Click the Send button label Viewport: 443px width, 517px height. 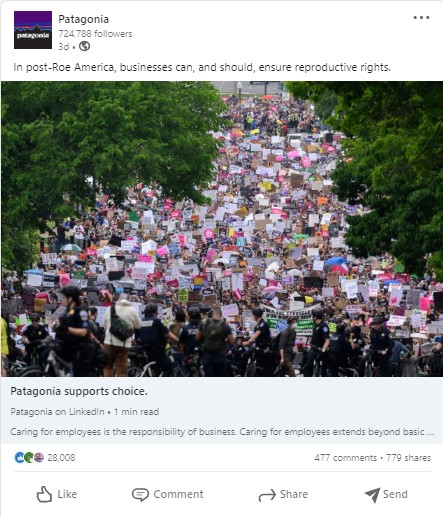395,494
